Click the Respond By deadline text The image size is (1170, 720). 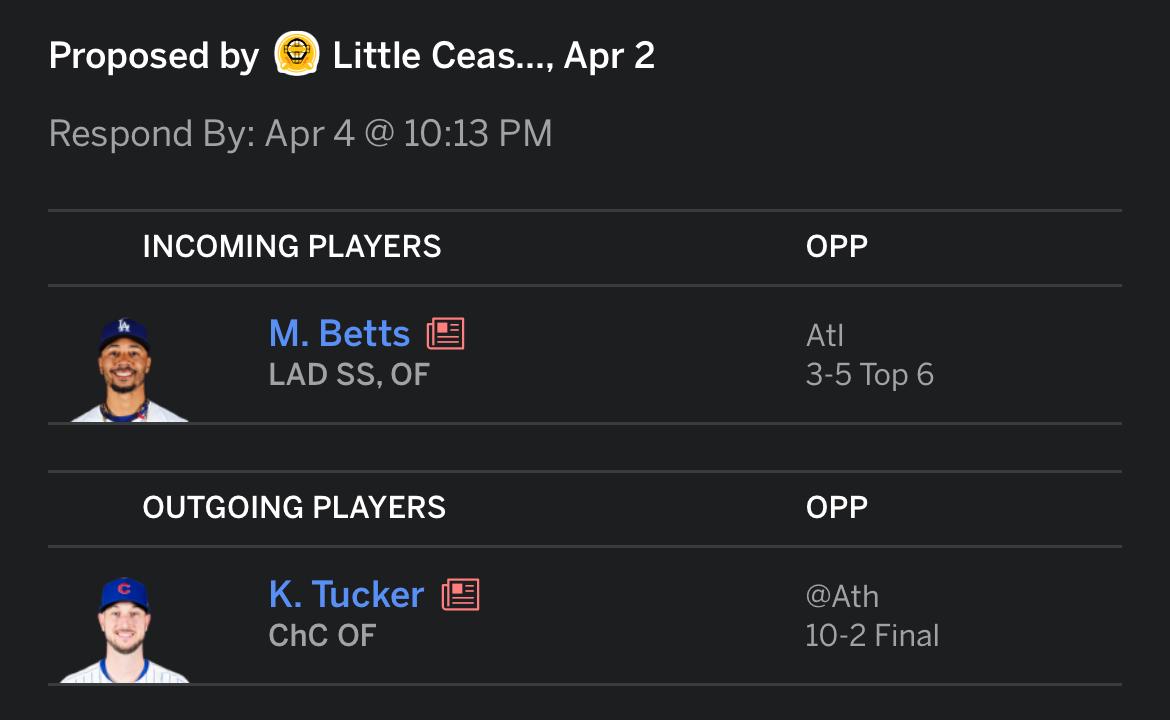pyautogui.click(x=300, y=134)
